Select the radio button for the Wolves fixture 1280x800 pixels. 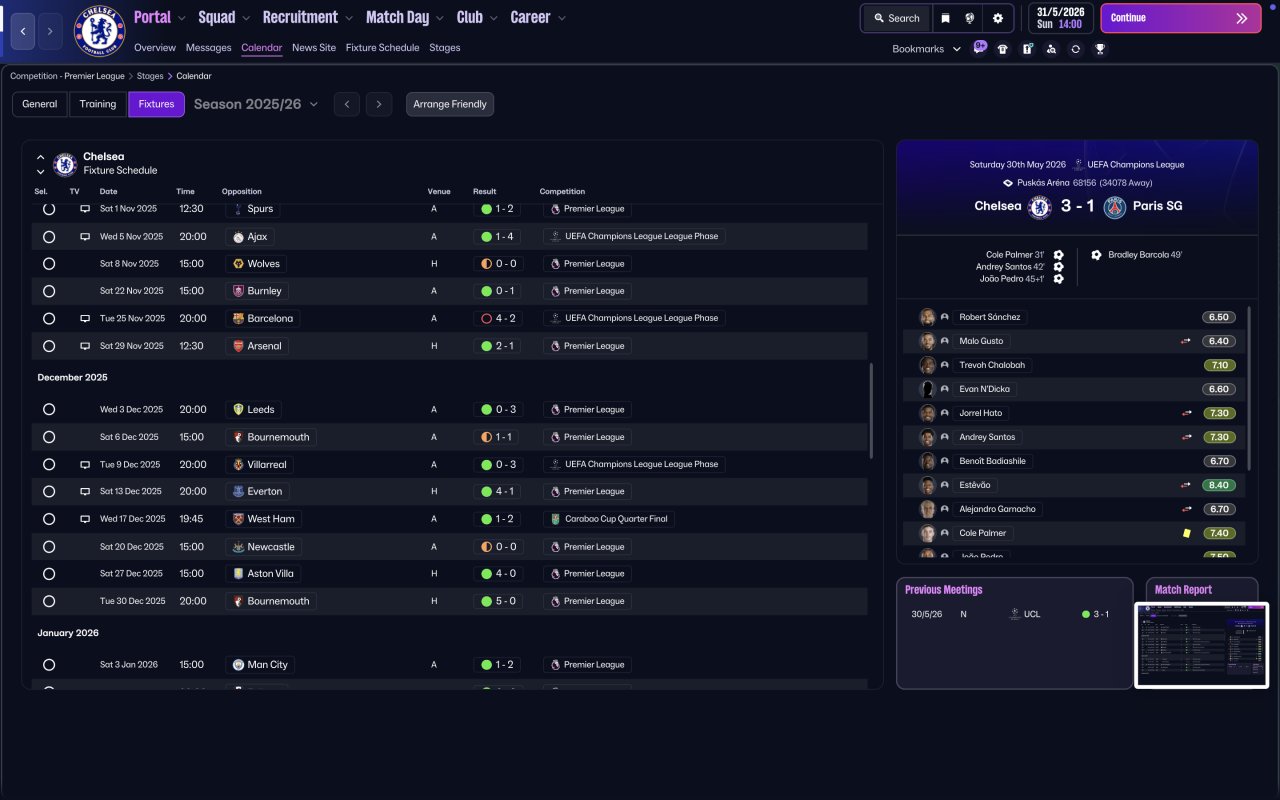tap(49, 264)
